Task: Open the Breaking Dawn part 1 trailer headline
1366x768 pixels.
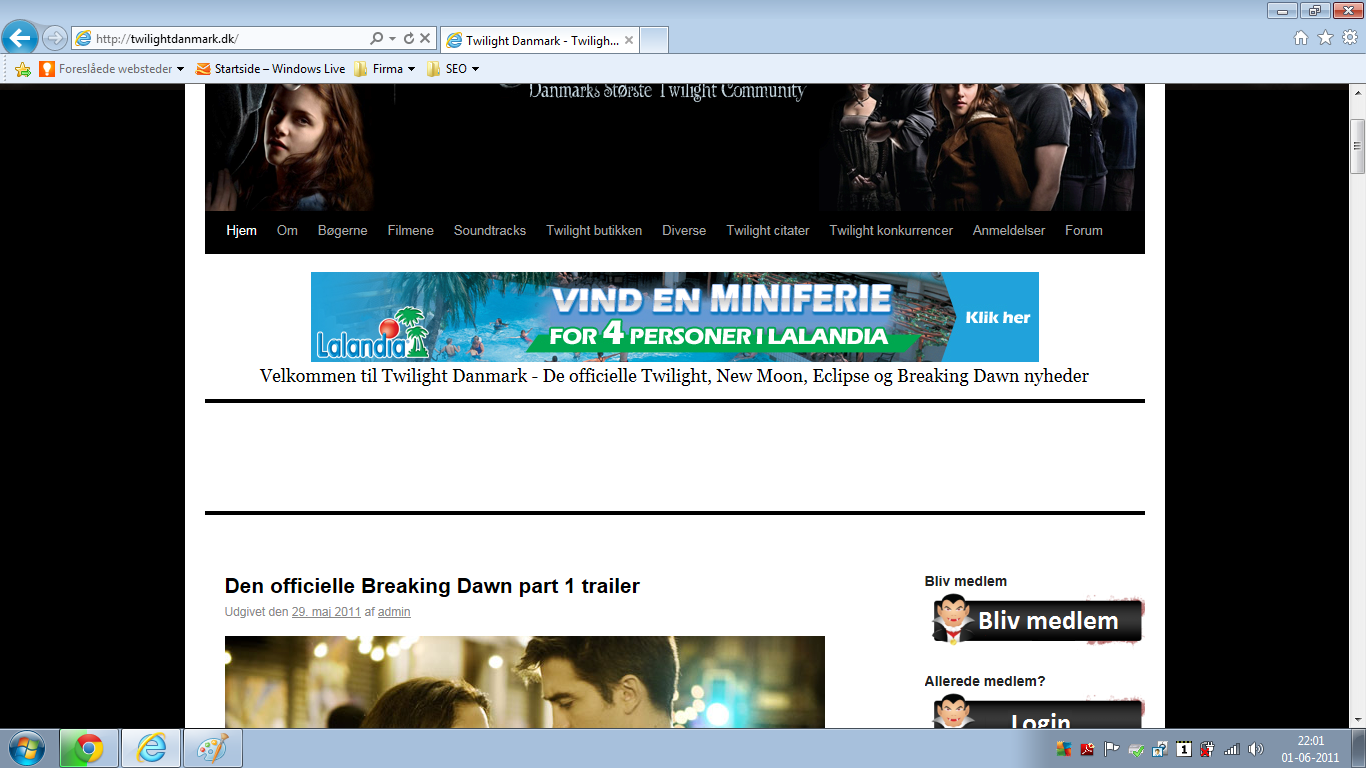Action: [432, 586]
